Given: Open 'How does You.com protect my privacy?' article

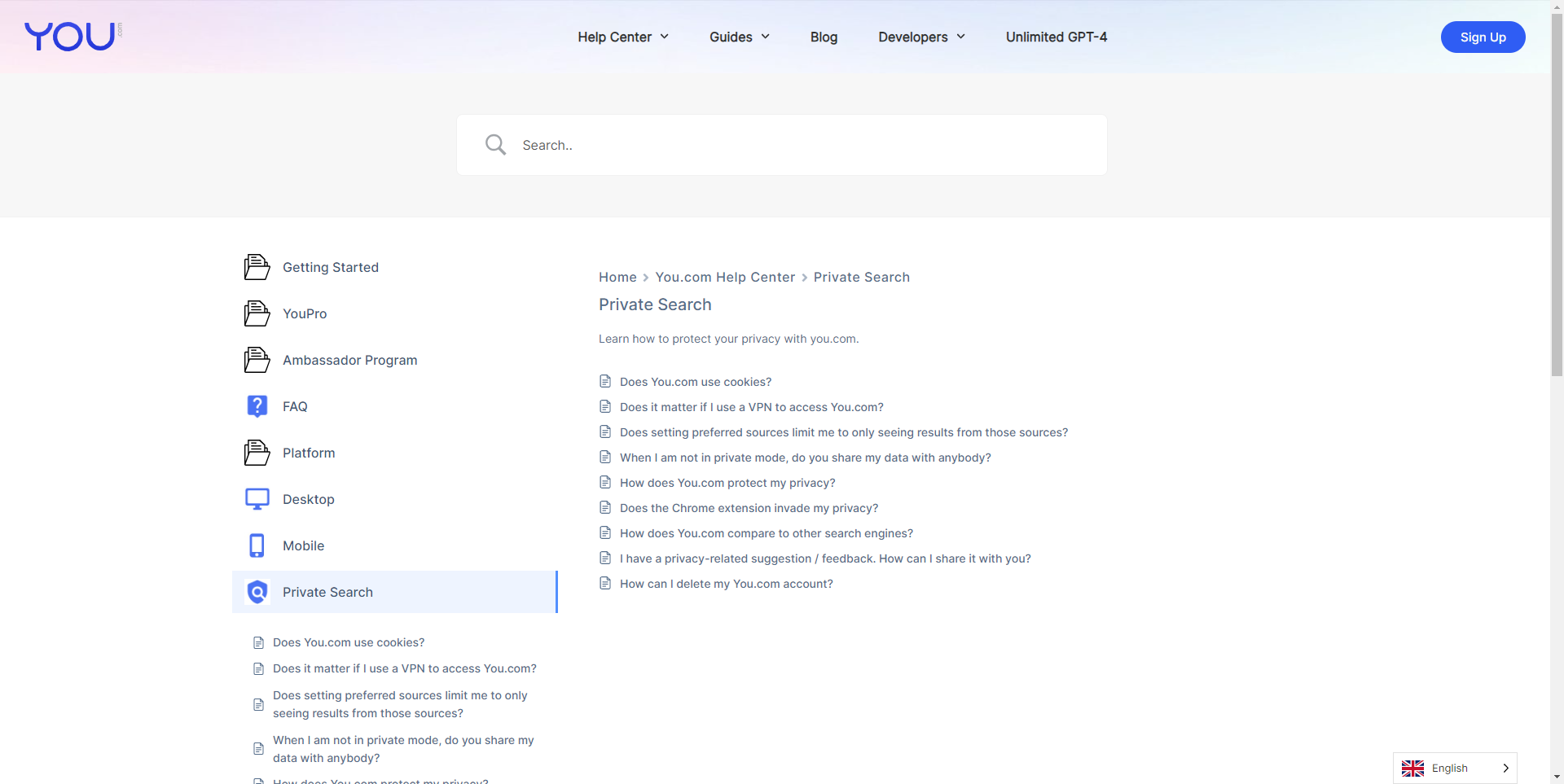Looking at the screenshot, I should tap(727, 483).
